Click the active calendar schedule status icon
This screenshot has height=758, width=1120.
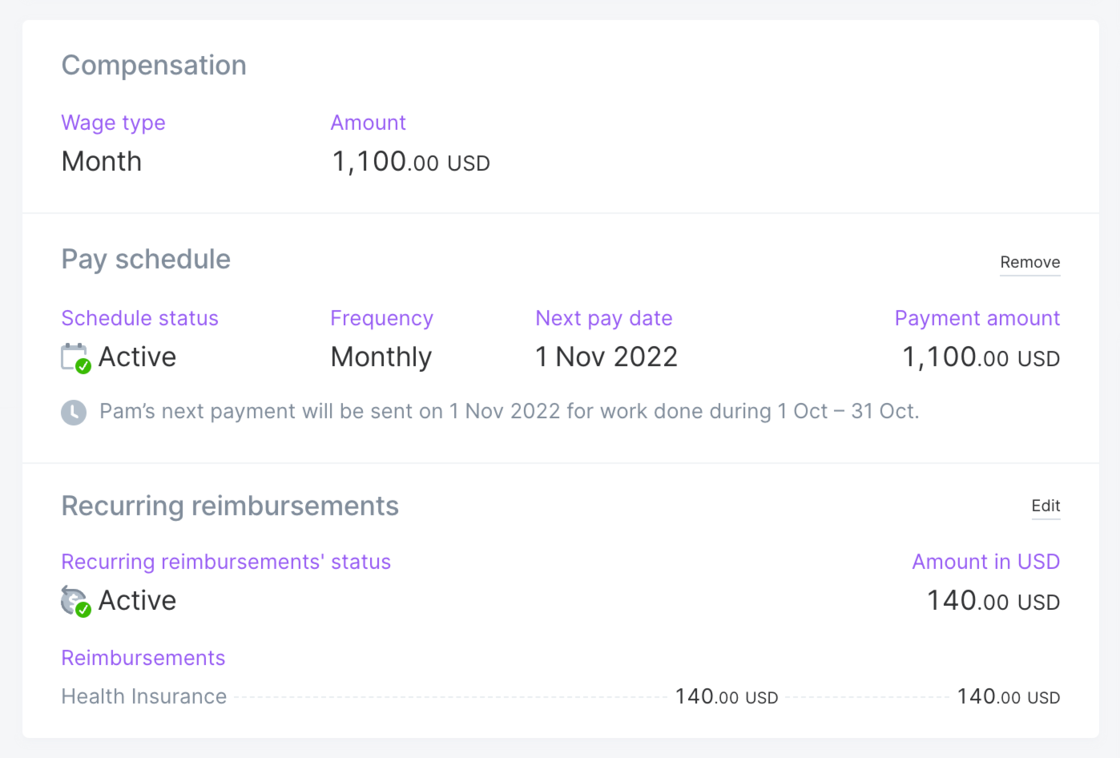click(75, 358)
